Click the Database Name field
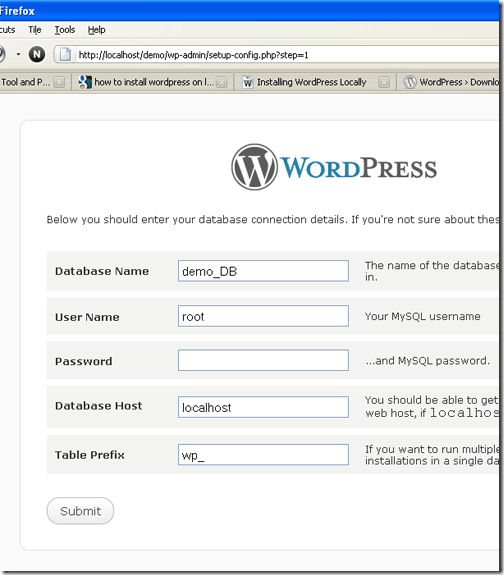Screen dimensions: 504x575 (x=263, y=271)
